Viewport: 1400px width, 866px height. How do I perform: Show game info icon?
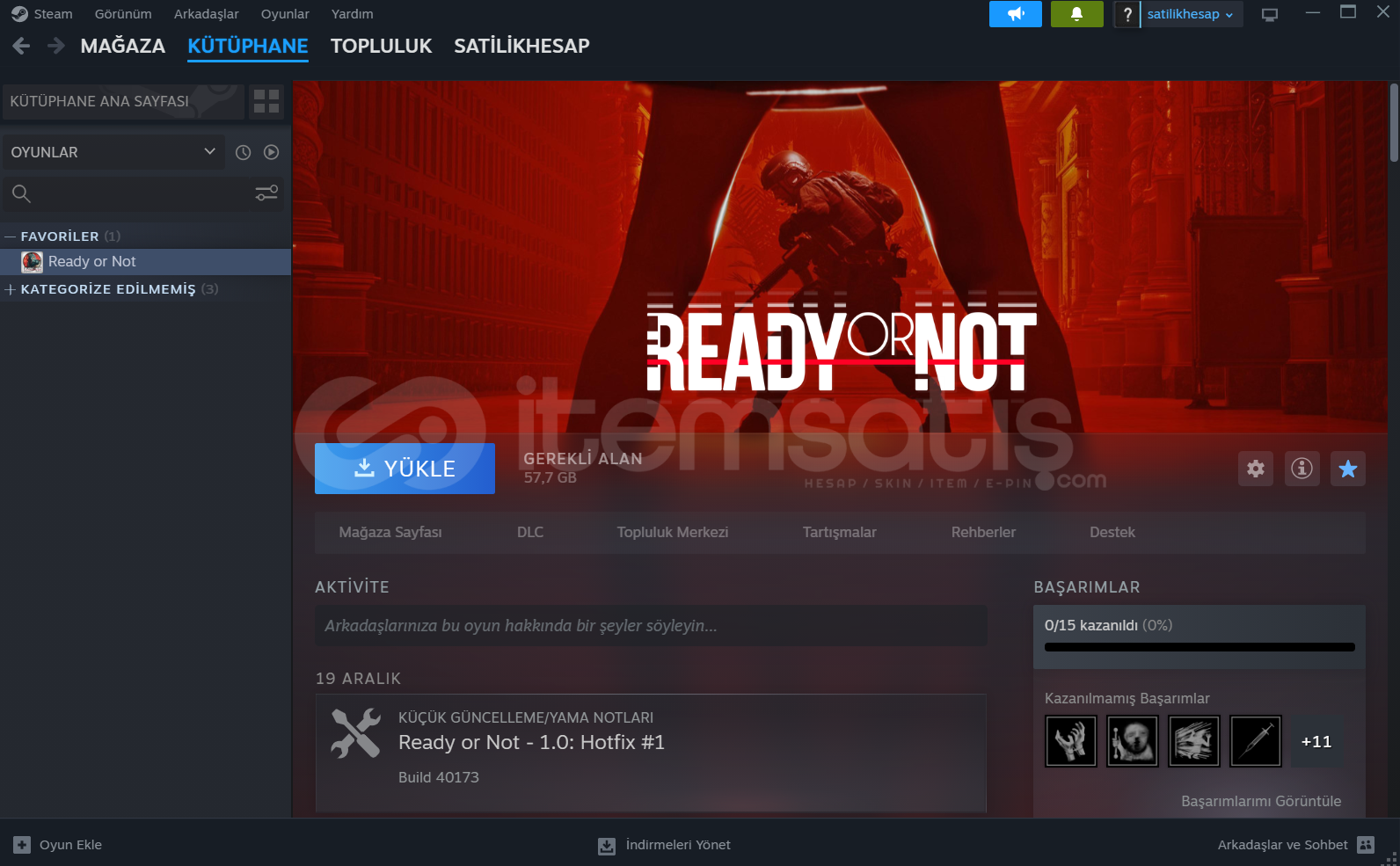1302,469
